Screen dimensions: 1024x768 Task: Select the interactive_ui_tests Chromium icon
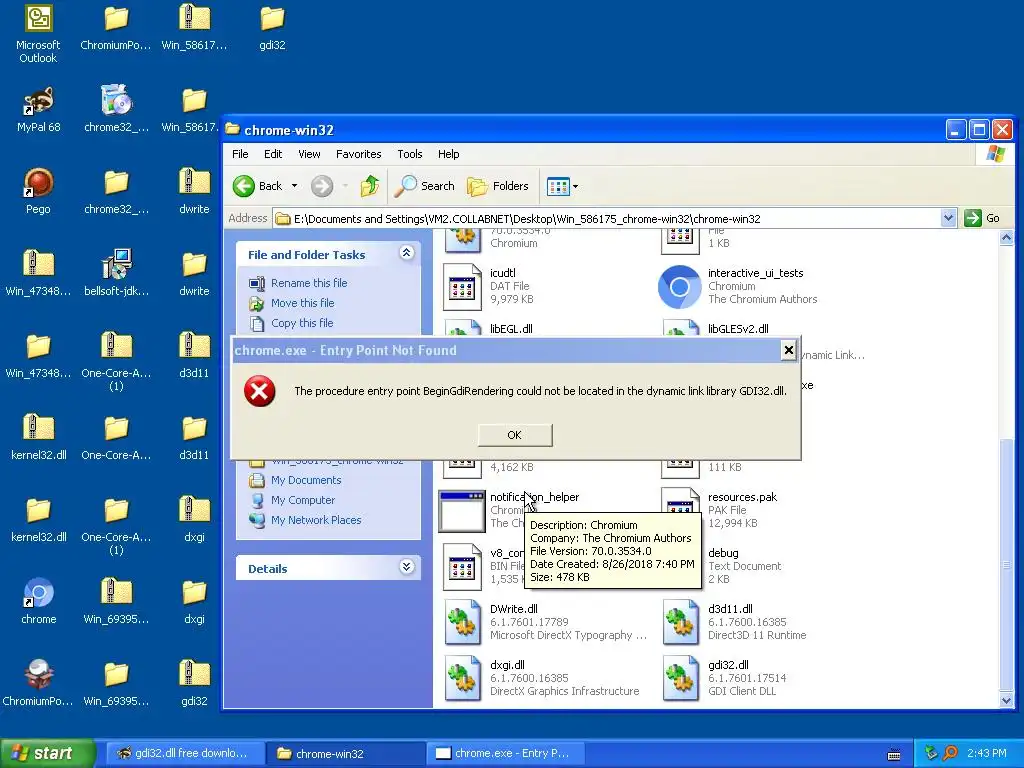pos(679,287)
